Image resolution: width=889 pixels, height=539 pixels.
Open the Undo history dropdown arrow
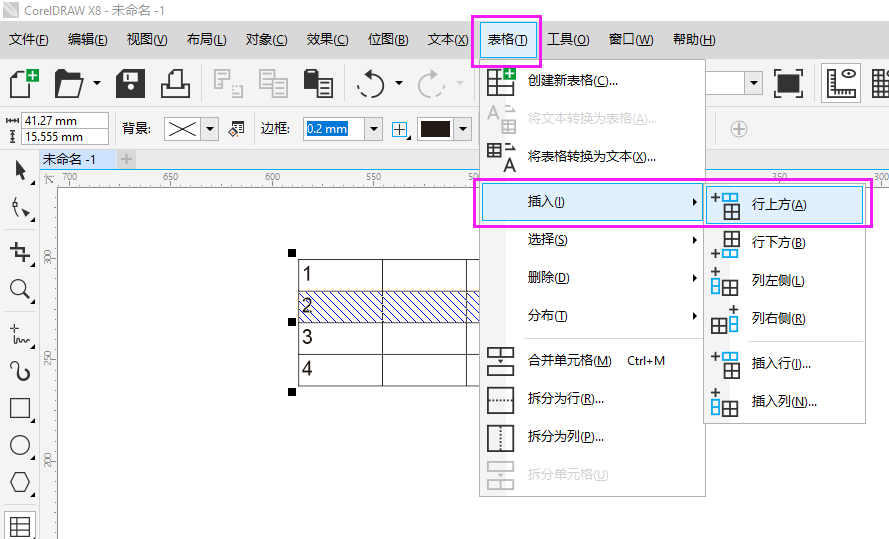pos(399,83)
